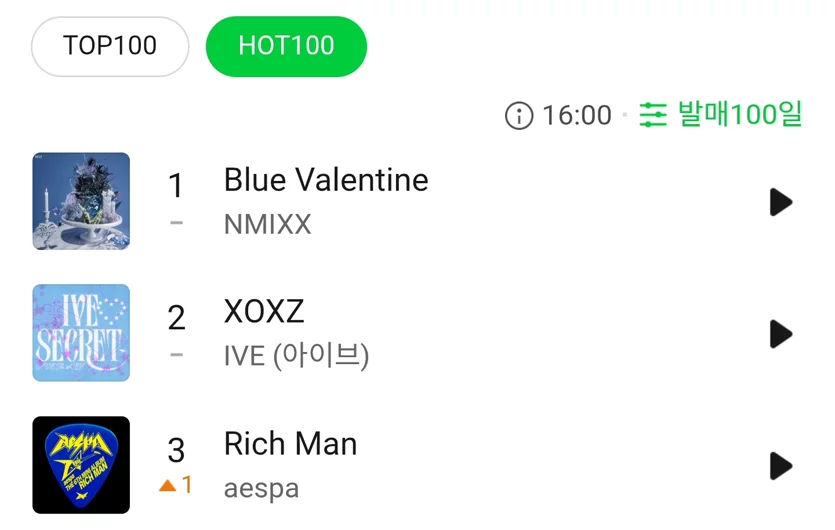Play XOXZ by IVE
835x530 pixels.
coord(781,334)
